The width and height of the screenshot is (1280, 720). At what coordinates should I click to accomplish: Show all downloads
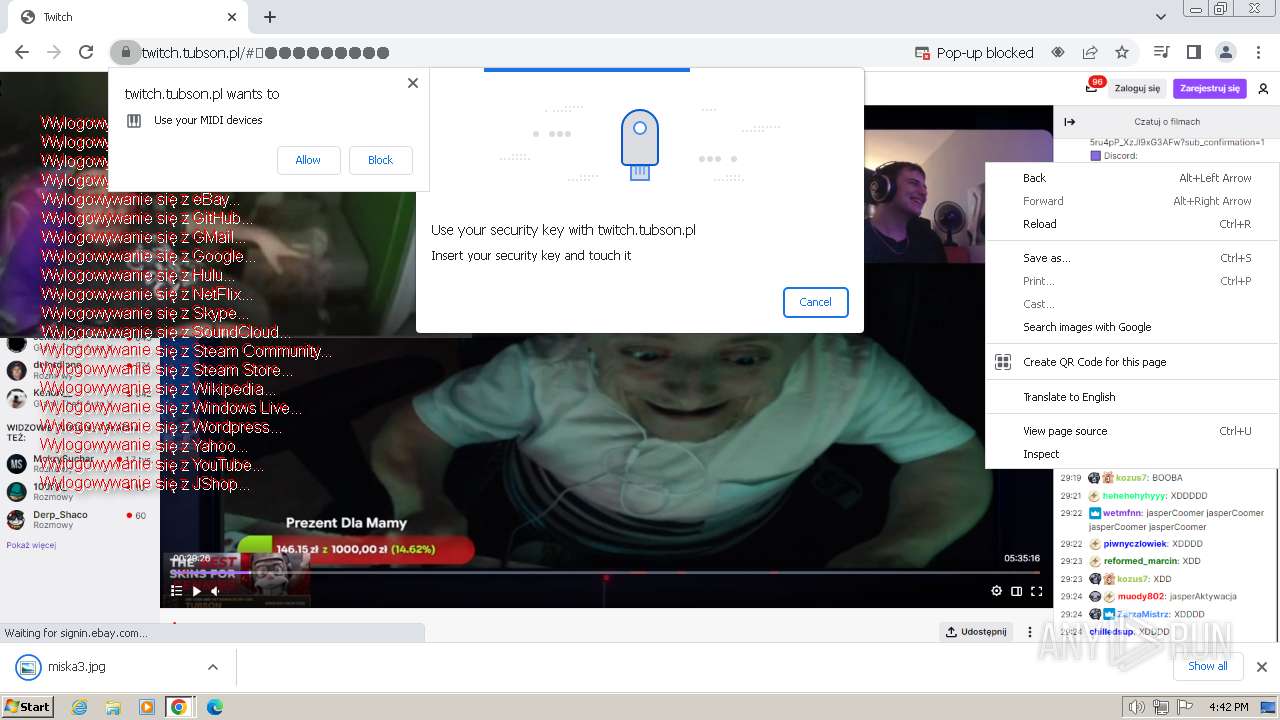point(1207,666)
